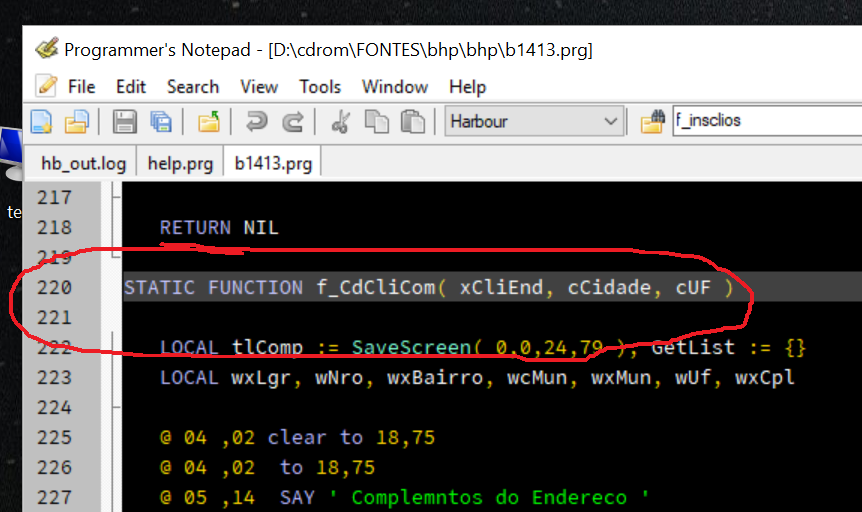The height and width of the screenshot is (512, 862).
Task: Click the NIL value on line 218
Action: point(261,228)
